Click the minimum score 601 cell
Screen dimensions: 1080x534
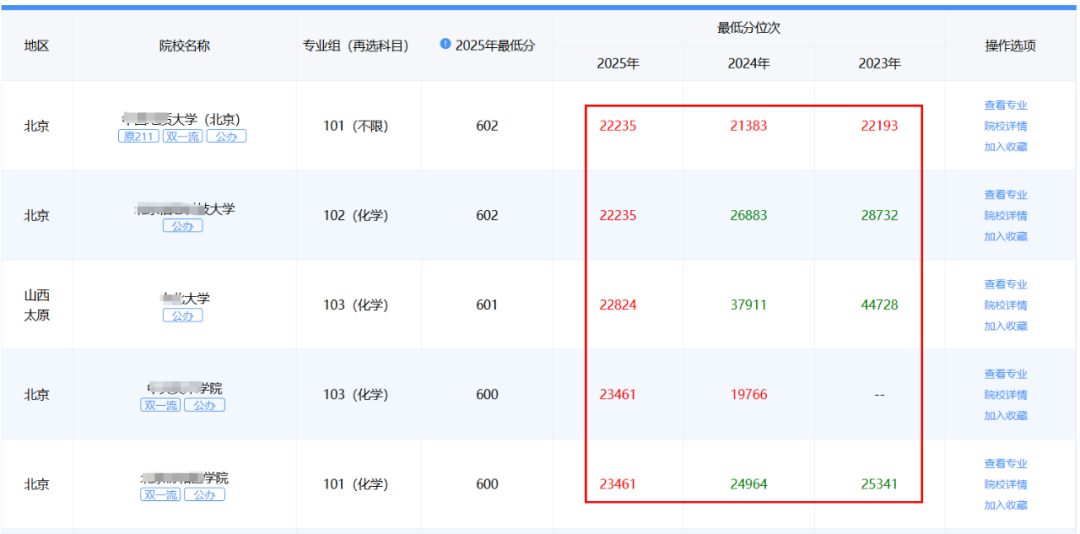(487, 305)
